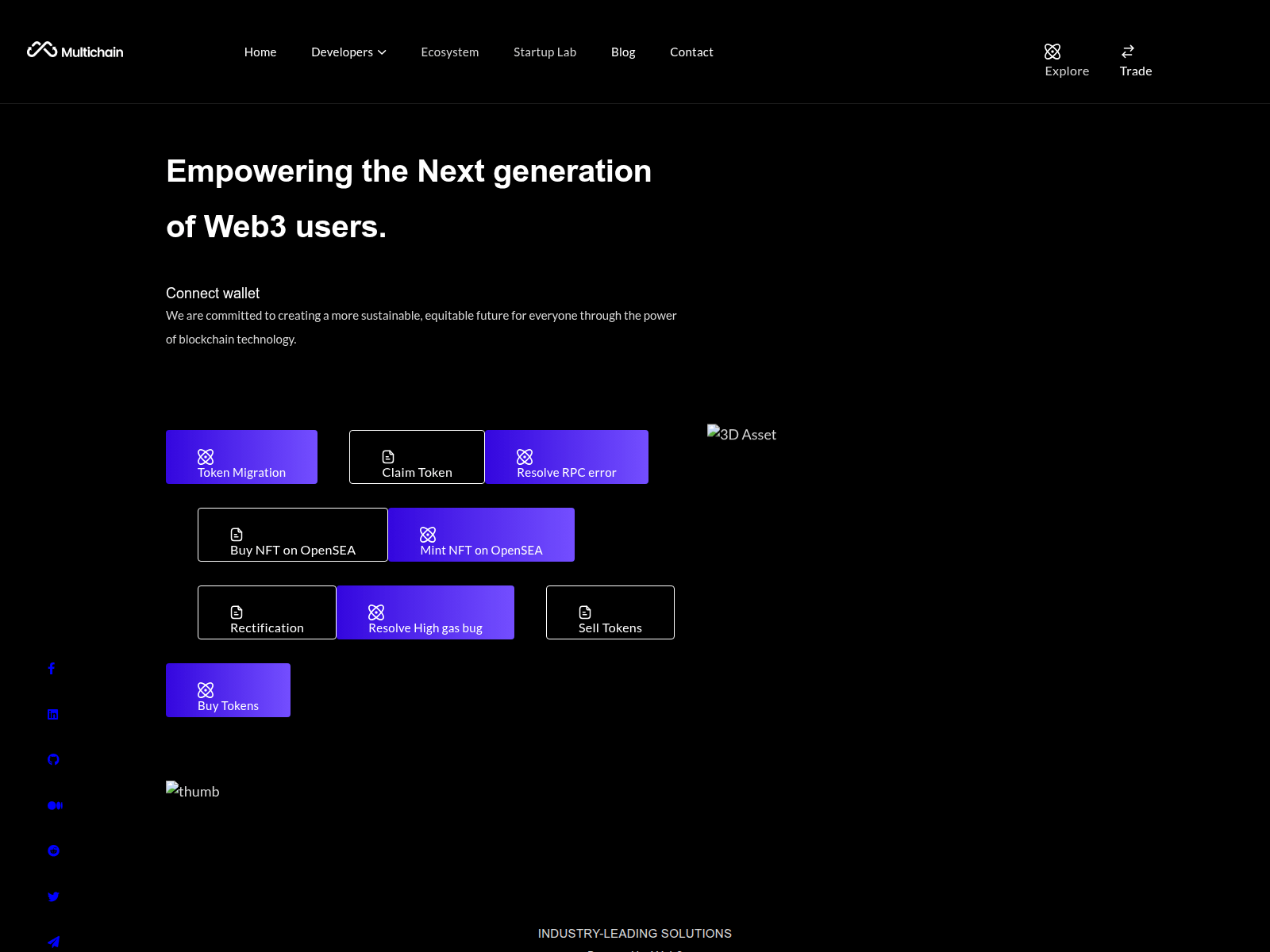The height and width of the screenshot is (952, 1270).
Task: Click document icon on Sell Tokens
Action: [x=585, y=612]
